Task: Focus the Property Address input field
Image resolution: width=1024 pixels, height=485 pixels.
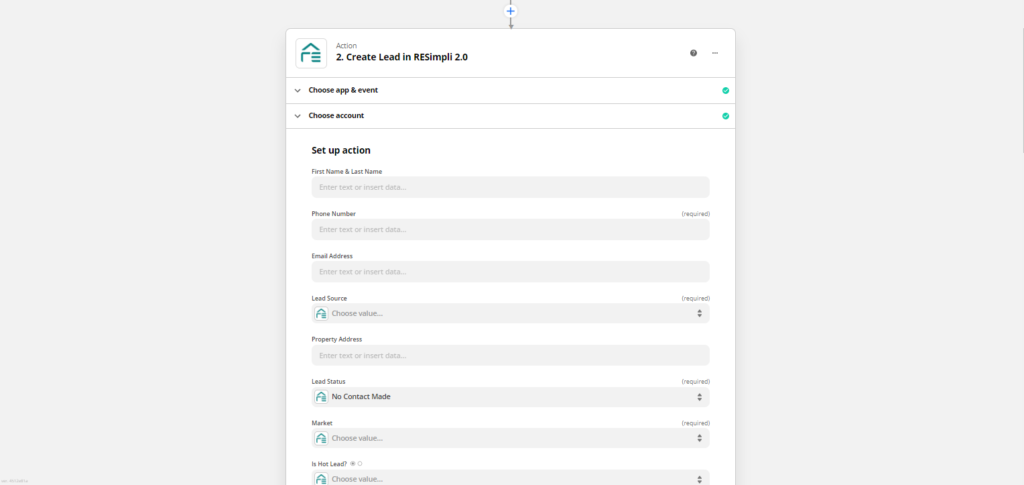Action: [x=511, y=355]
